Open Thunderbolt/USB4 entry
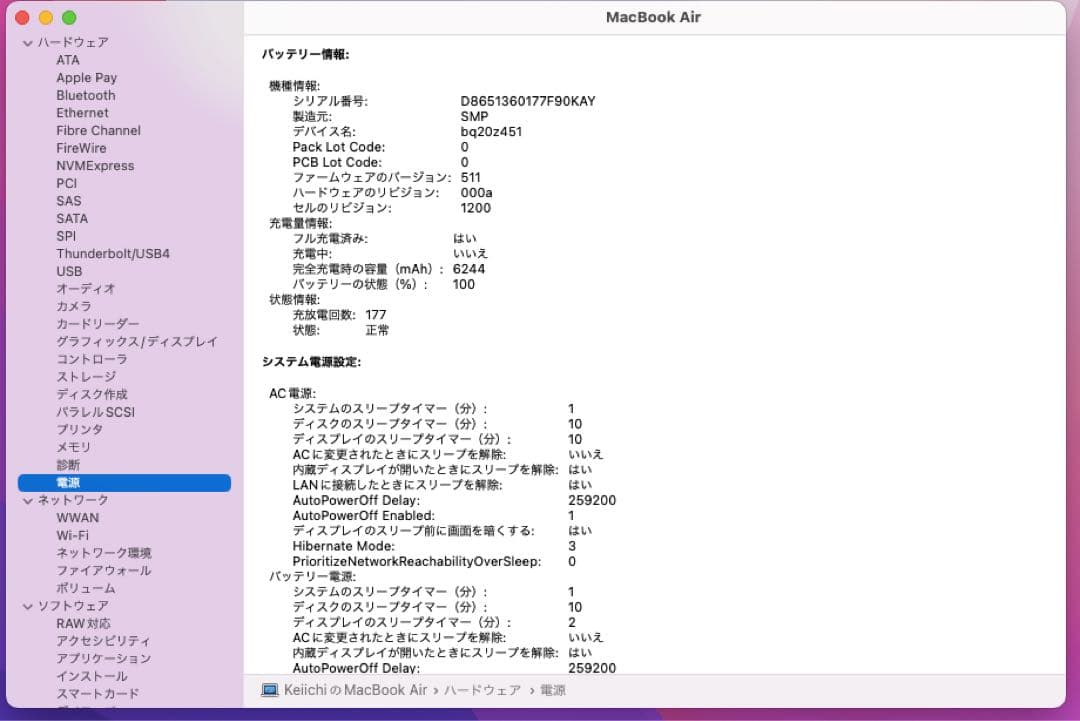 click(x=113, y=254)
